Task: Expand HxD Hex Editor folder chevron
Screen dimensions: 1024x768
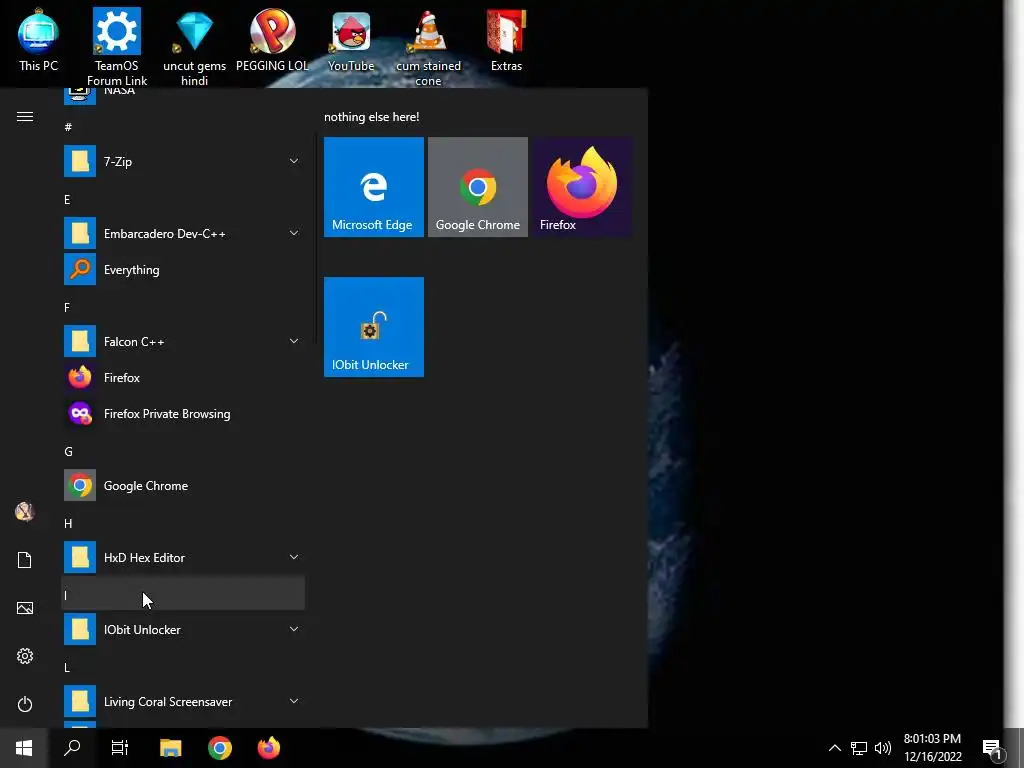Action: coord(294,557)
